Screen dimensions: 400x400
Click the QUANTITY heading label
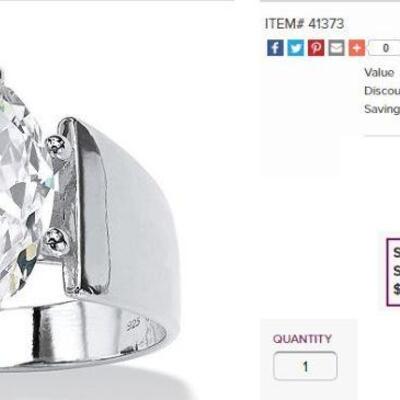(x=302, y=339)
